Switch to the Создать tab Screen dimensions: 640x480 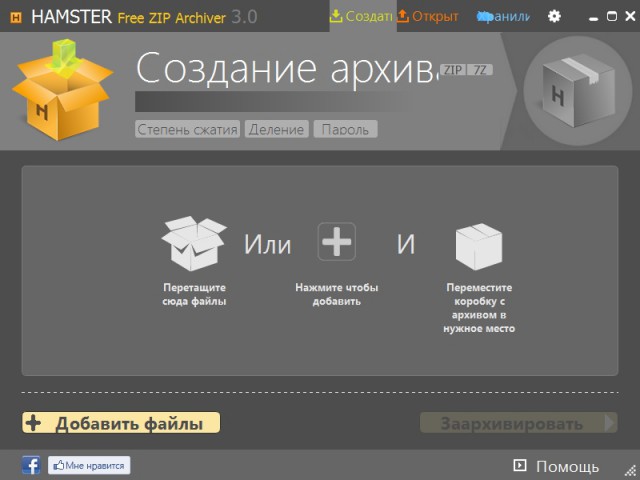(x=362, y=16)
